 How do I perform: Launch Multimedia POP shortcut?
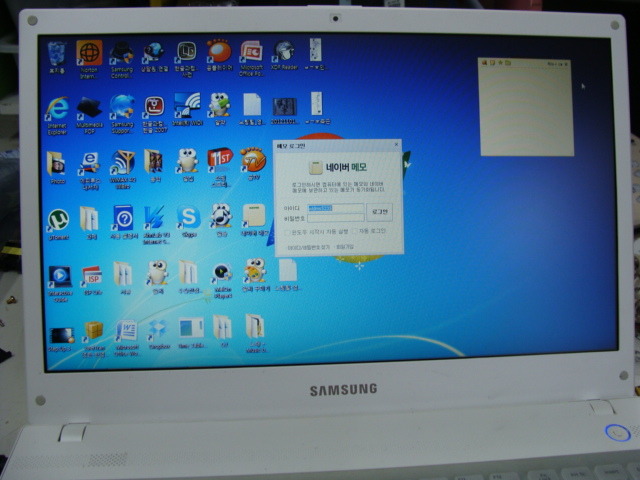[89, 116]
